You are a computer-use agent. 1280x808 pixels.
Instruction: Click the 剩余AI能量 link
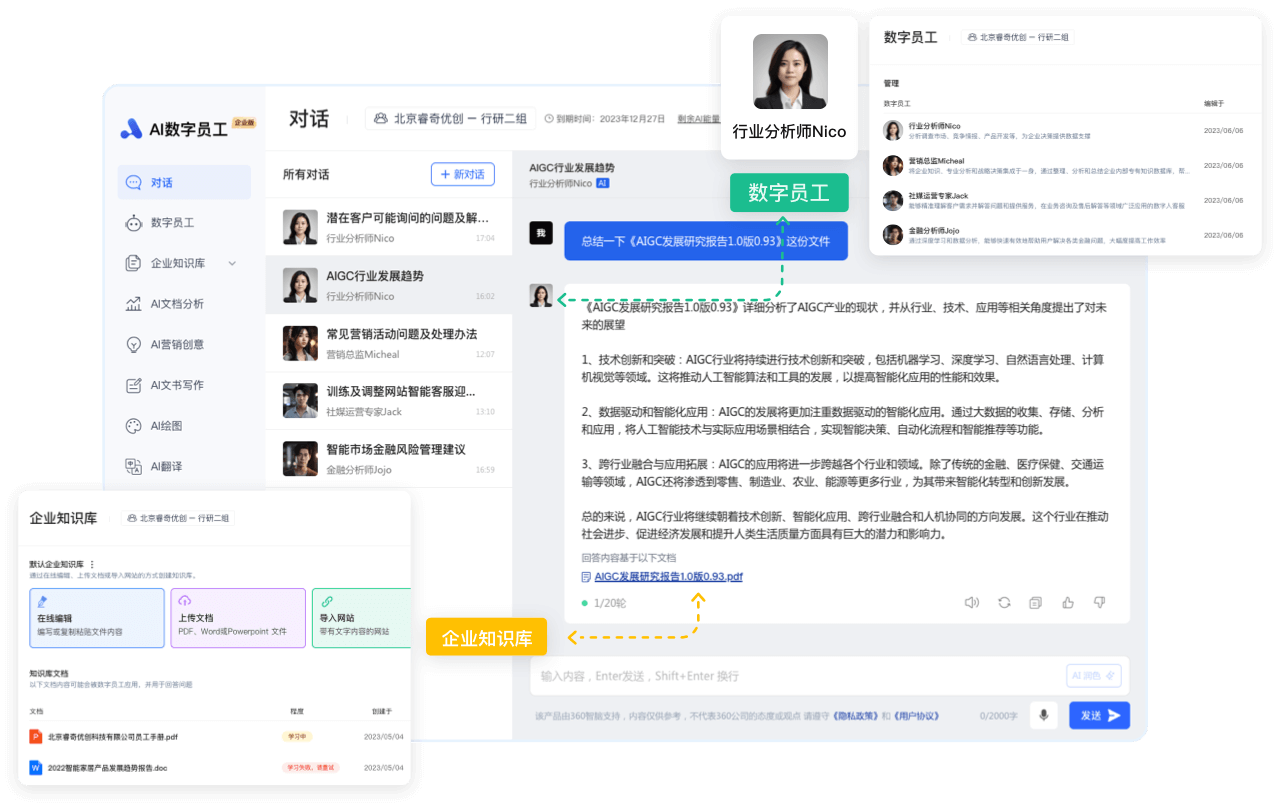pos(699,118)
